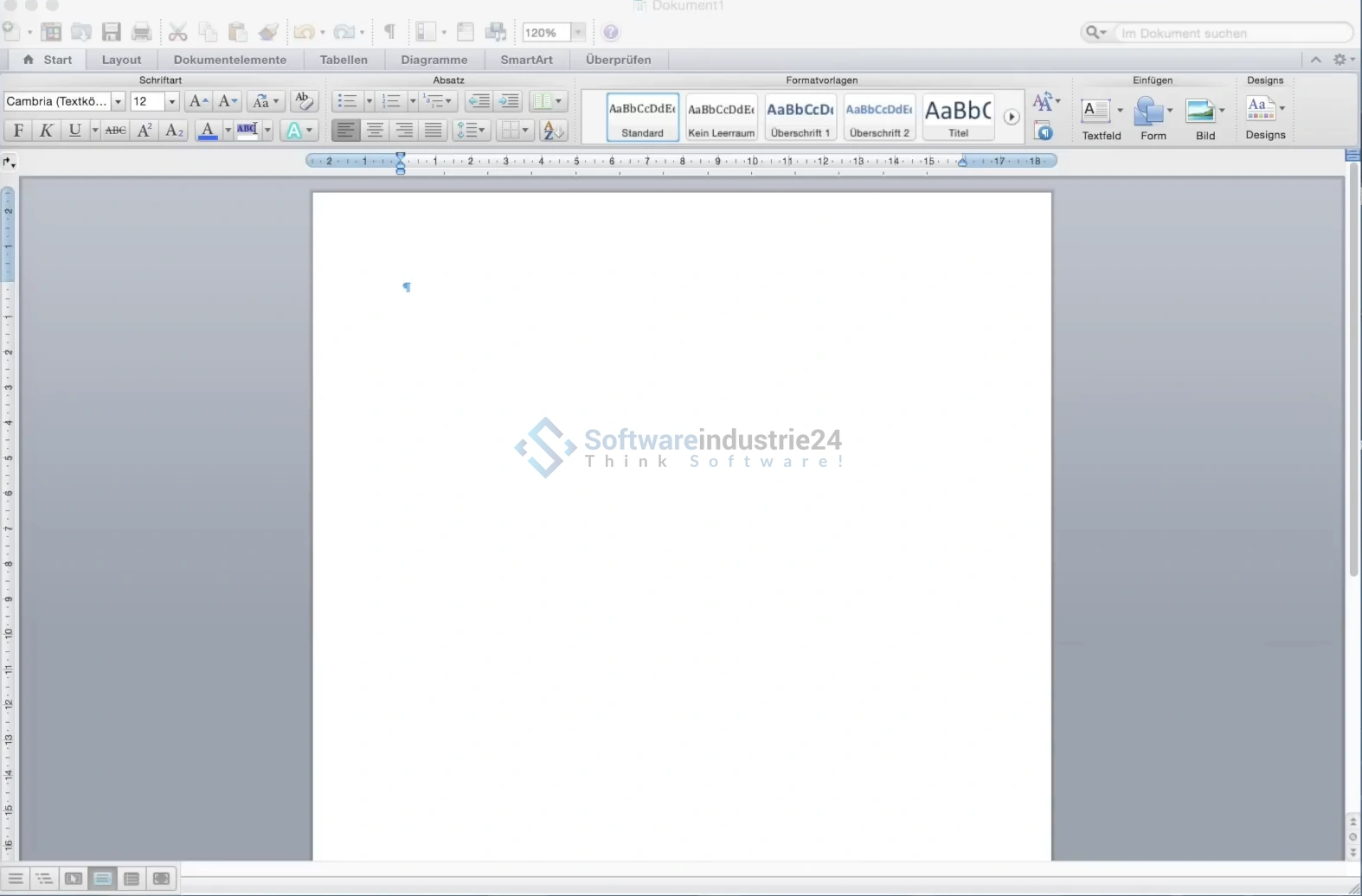Open the Cambria font name dropdown
Viewport: 1362px width, 896px height.
tap(119, 102)
